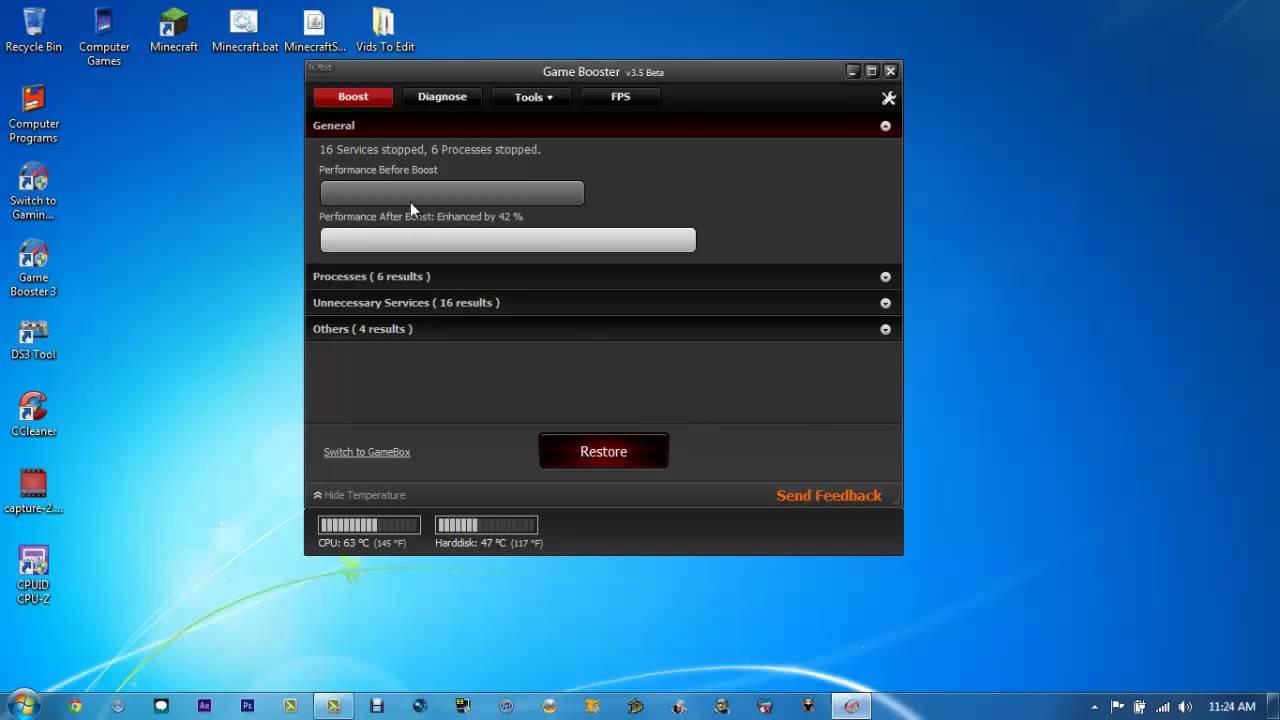Switch to the FPS tab
Viewport: 1280px width, 720px height.
[x=620, y=97]
